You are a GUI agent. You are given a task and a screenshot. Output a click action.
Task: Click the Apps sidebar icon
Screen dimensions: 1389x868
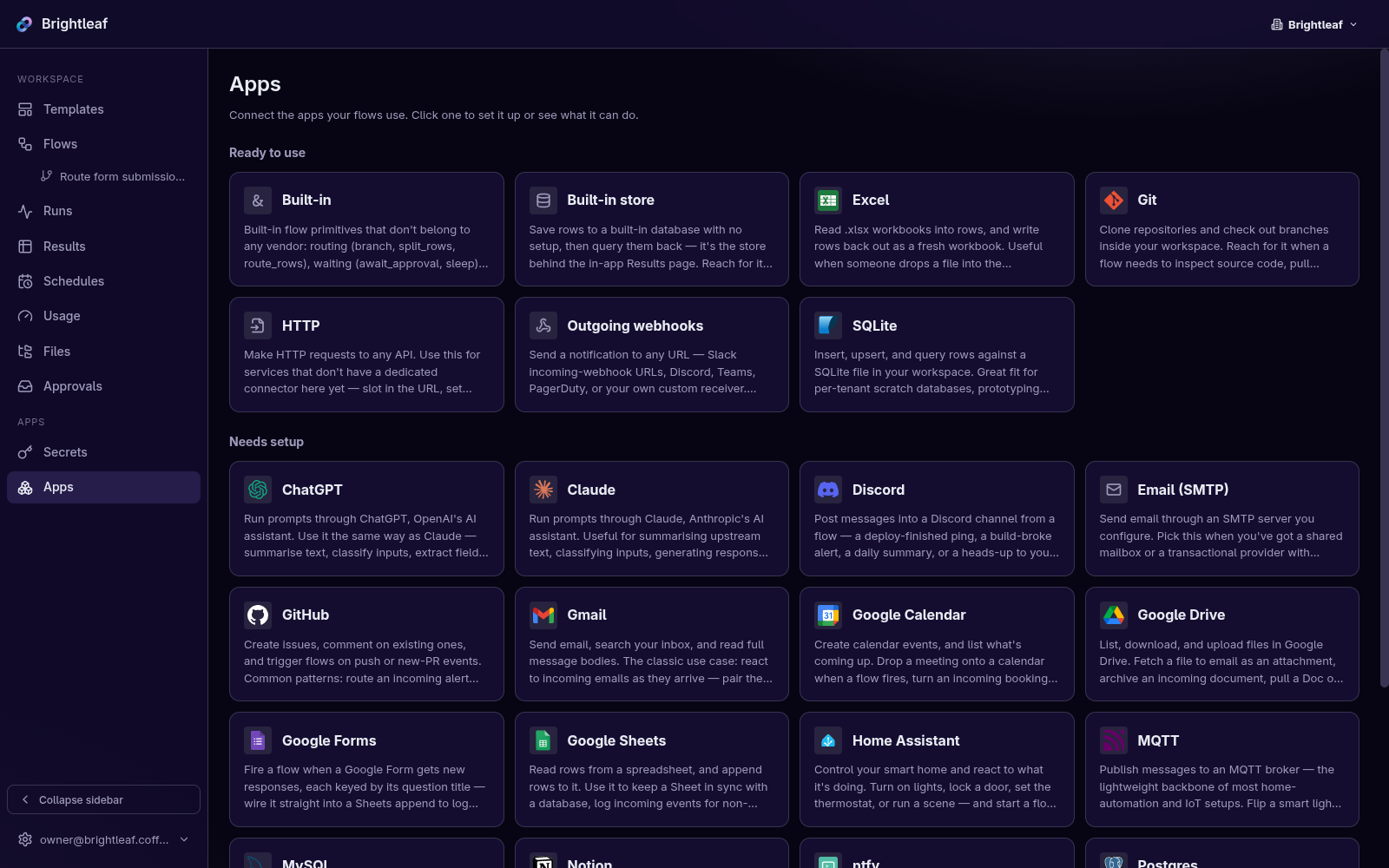tap(25, 487)
